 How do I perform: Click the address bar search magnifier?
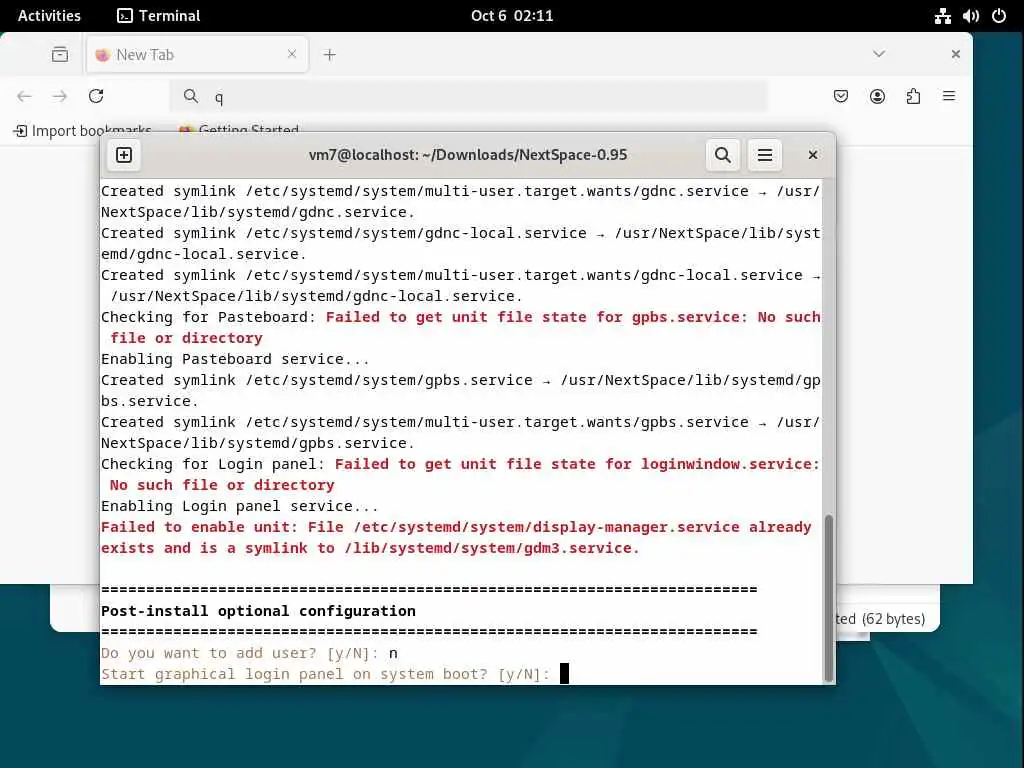pos(191,97)
